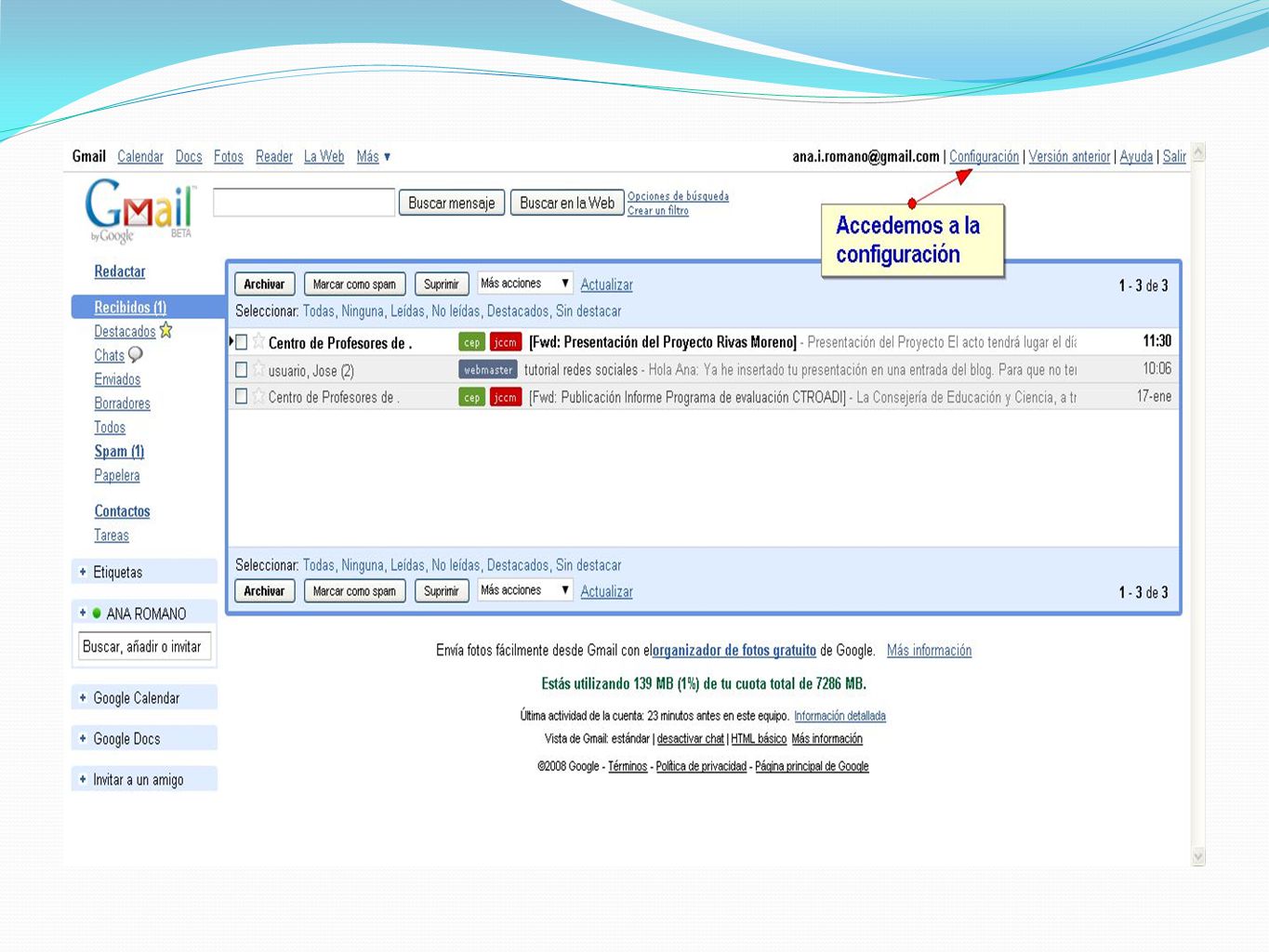Open La Web from top navigation
This screenshot has width=1269, height=952.
tap(324, 156)
